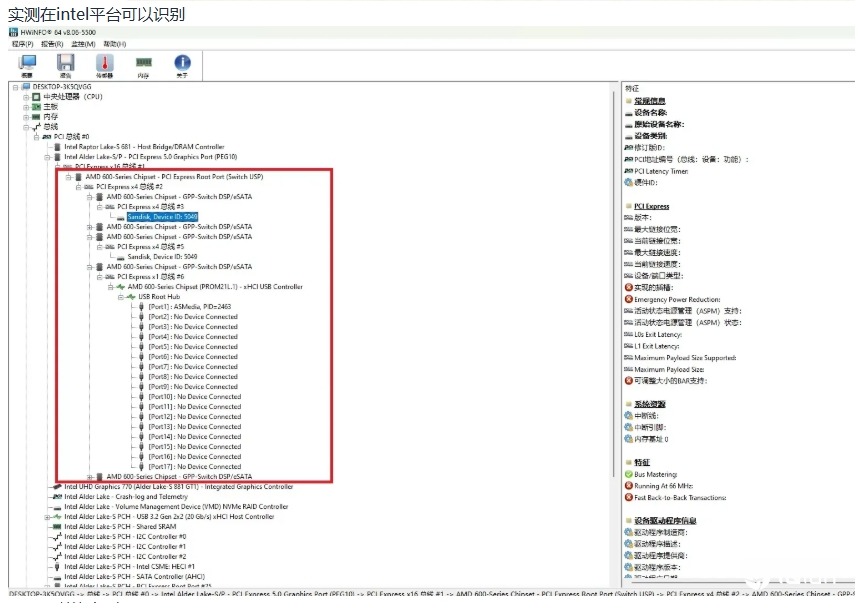The image size is (855, 603).
Task: Click the DESKTOP-3K5QVGG computer icon
Action: pos(26,87)
